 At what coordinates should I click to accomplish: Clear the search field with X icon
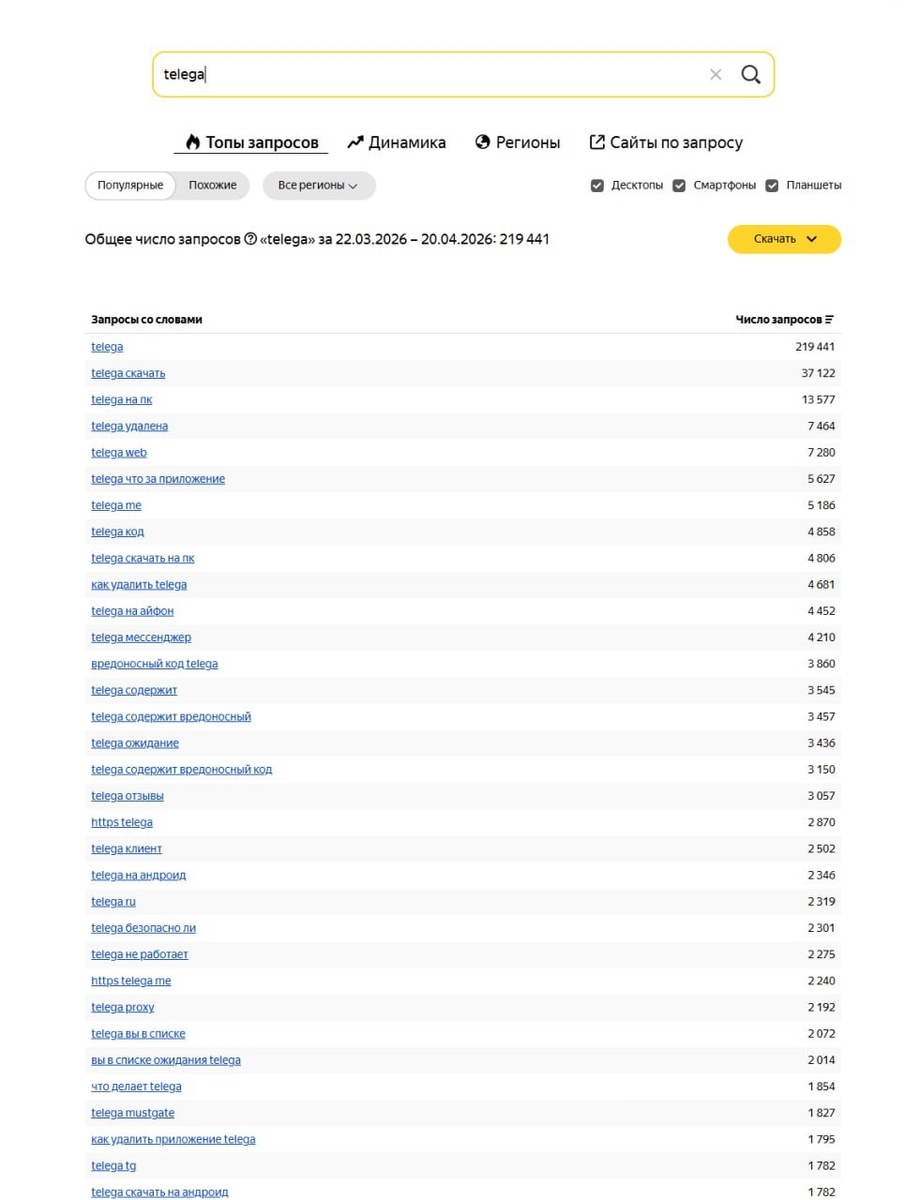[x=715, y=75]
